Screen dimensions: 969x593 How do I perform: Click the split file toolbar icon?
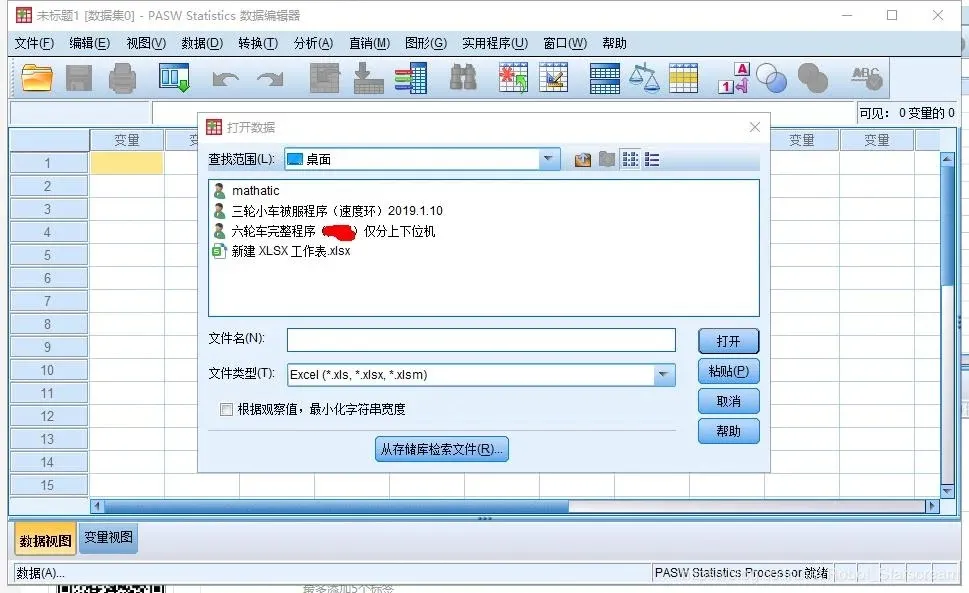tap(605, 78)
